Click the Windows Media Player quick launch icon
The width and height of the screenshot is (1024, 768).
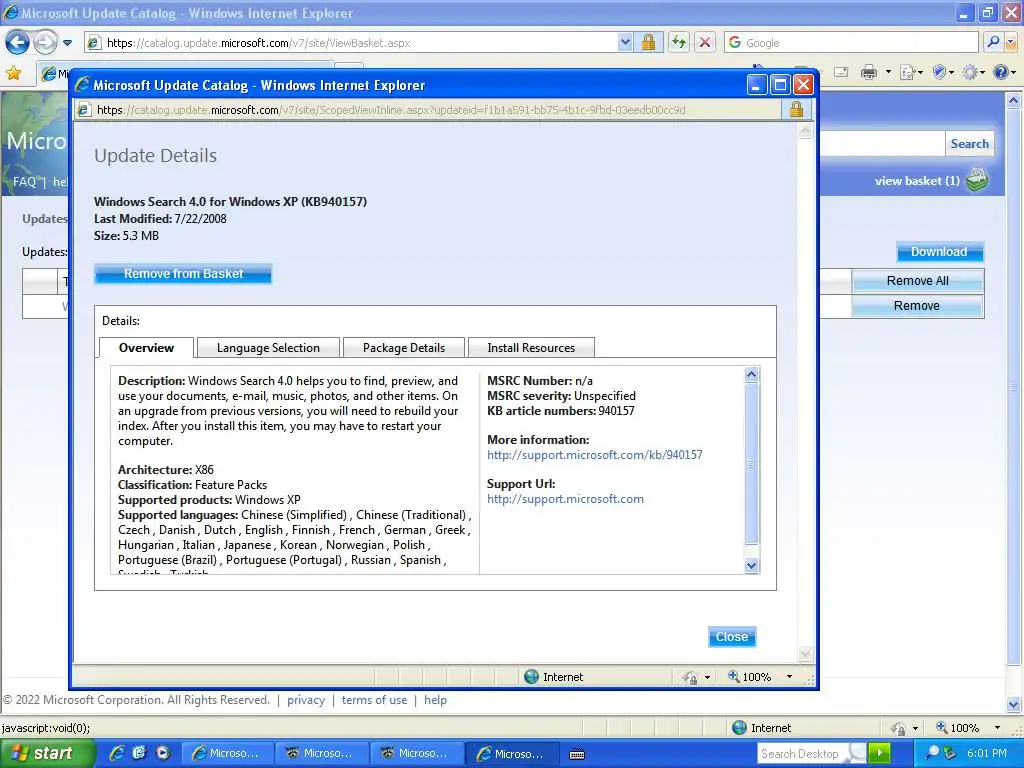[163, 753]
